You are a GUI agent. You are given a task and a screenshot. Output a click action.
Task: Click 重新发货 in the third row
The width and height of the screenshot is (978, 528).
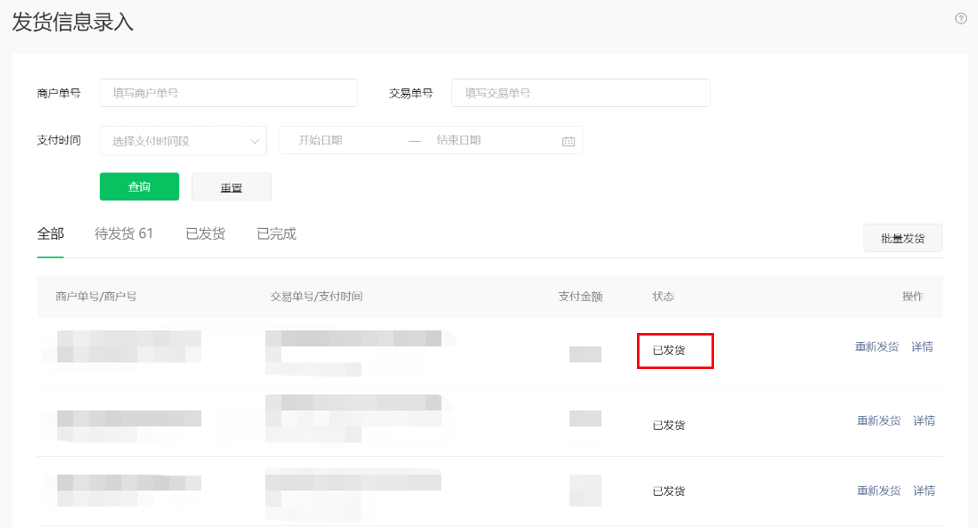click(x=878, y=491)
